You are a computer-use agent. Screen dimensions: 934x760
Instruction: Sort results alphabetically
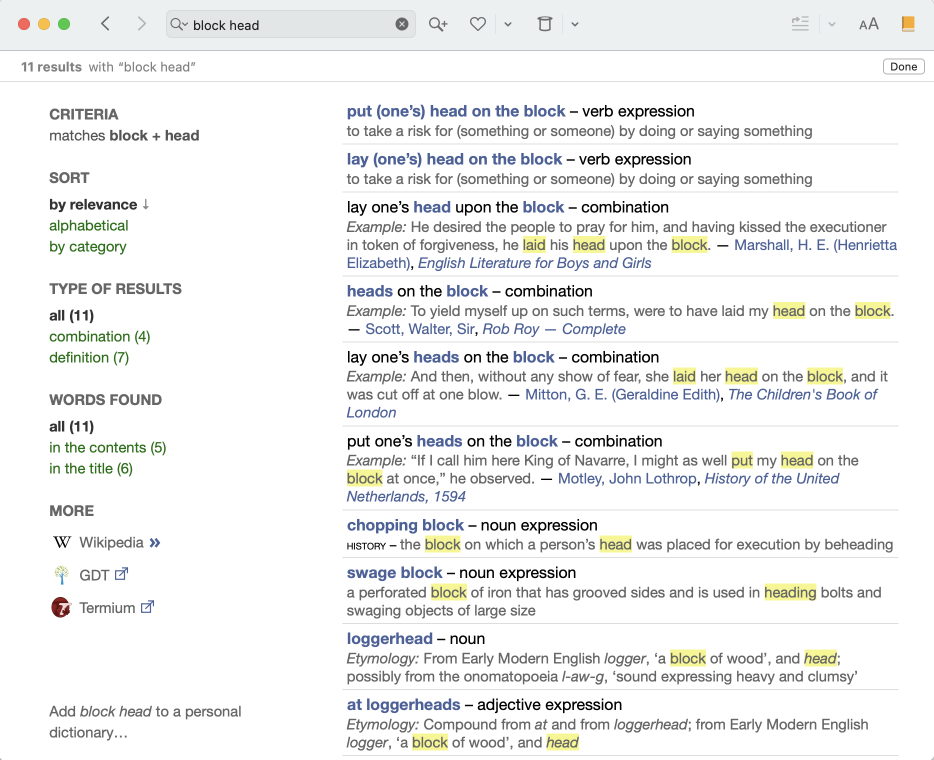click(89, 226)
